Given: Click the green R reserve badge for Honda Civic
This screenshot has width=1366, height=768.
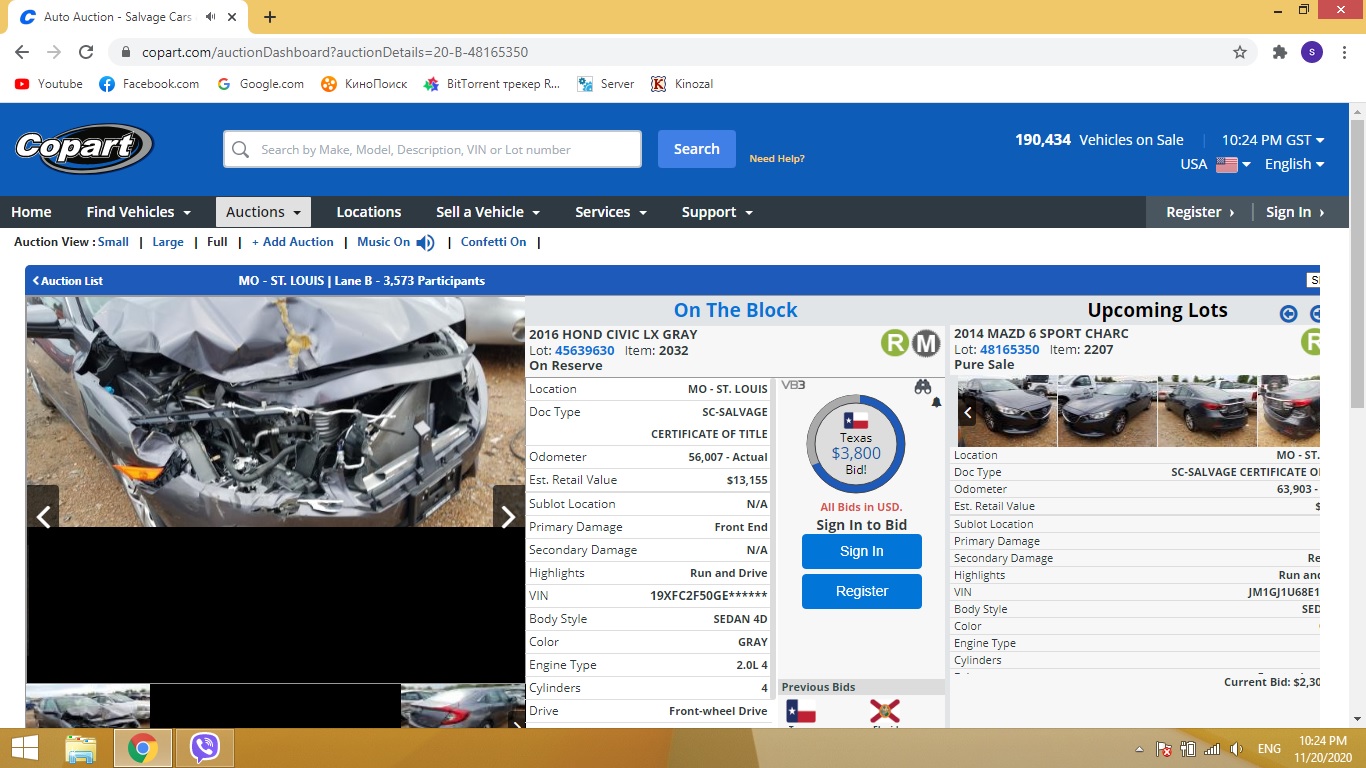Looking at the screenshot, I should point(894,343).
